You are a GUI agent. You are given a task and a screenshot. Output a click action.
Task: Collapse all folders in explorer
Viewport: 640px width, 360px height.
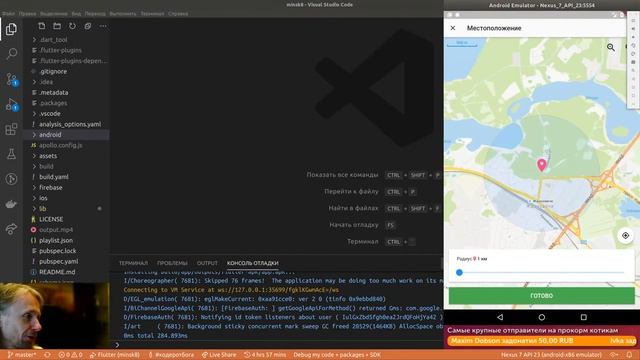click(x=88, y=26)
